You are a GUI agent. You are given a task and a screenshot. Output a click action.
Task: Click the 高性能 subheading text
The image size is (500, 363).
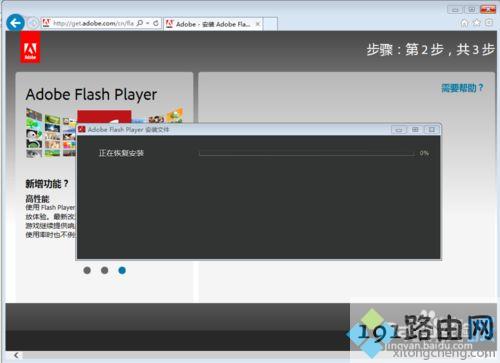pos(37,199)
